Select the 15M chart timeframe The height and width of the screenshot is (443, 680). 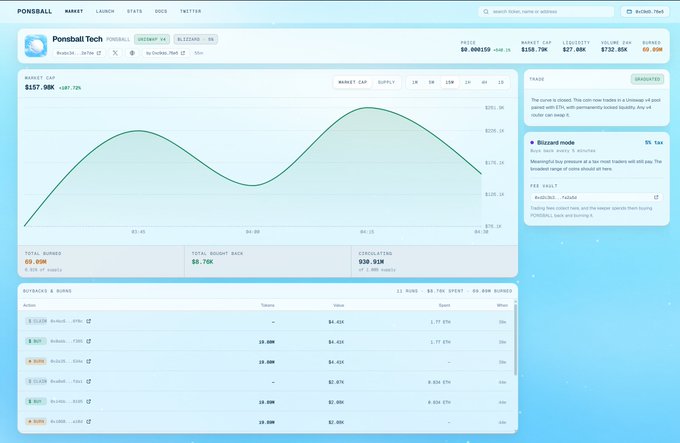[x=449, y=82]
